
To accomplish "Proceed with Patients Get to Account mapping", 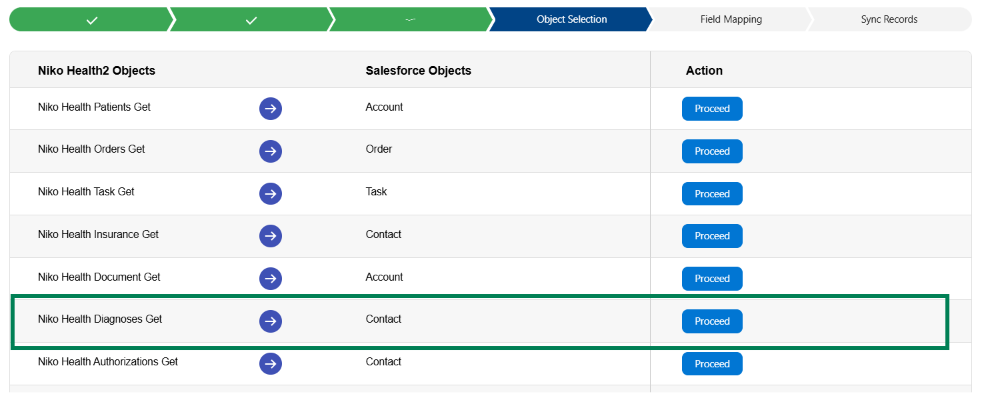I will click(712, 109).
